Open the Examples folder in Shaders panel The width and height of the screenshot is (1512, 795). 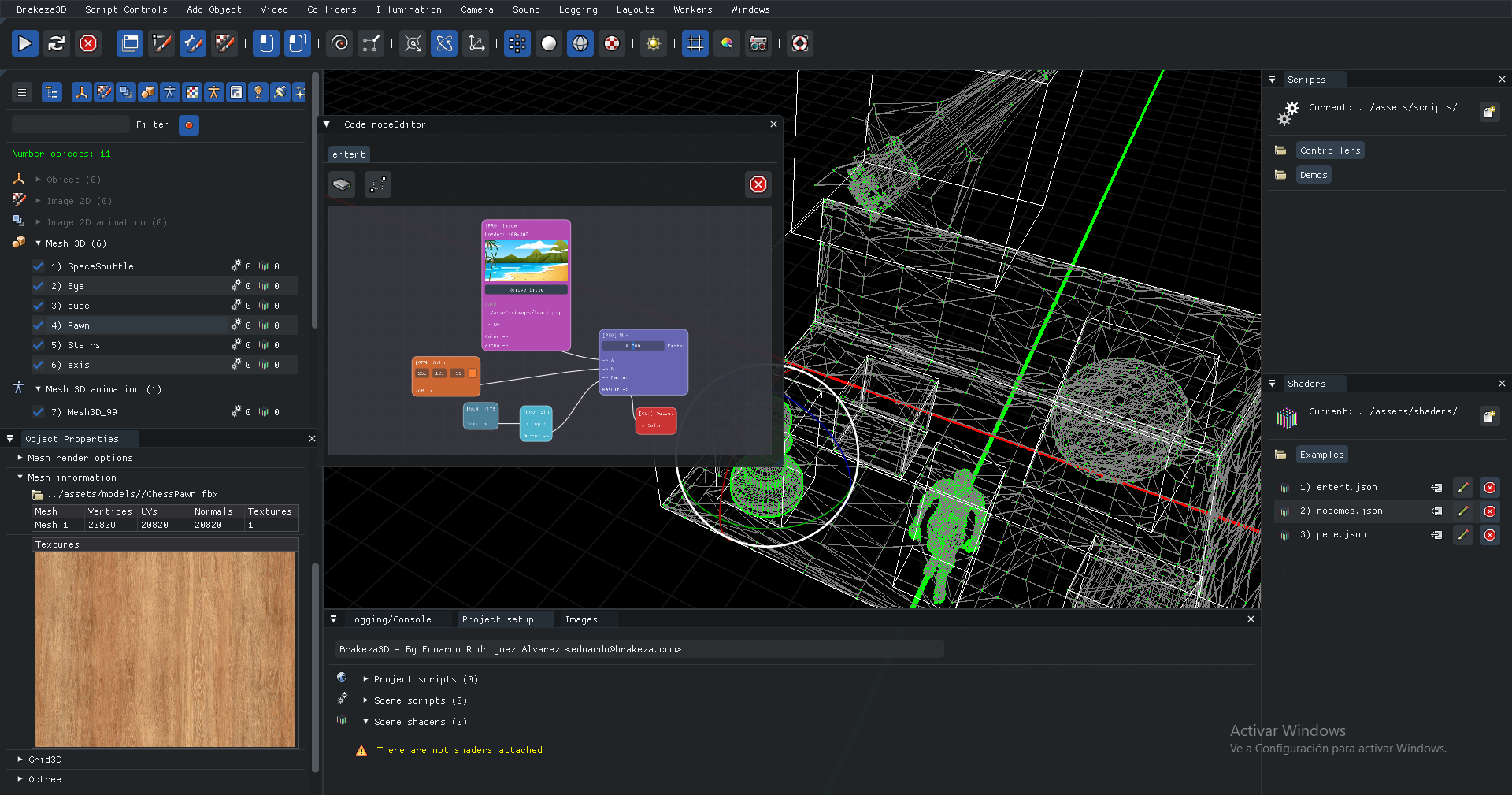[x=1321, y=454]
